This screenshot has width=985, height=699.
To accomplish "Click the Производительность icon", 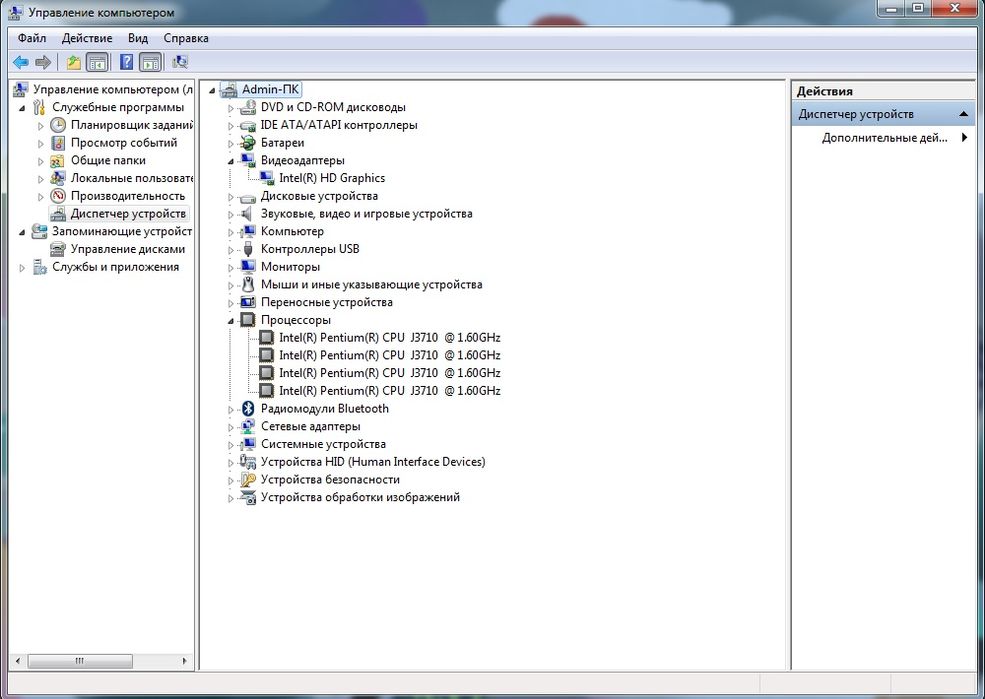I will [58, 196].
